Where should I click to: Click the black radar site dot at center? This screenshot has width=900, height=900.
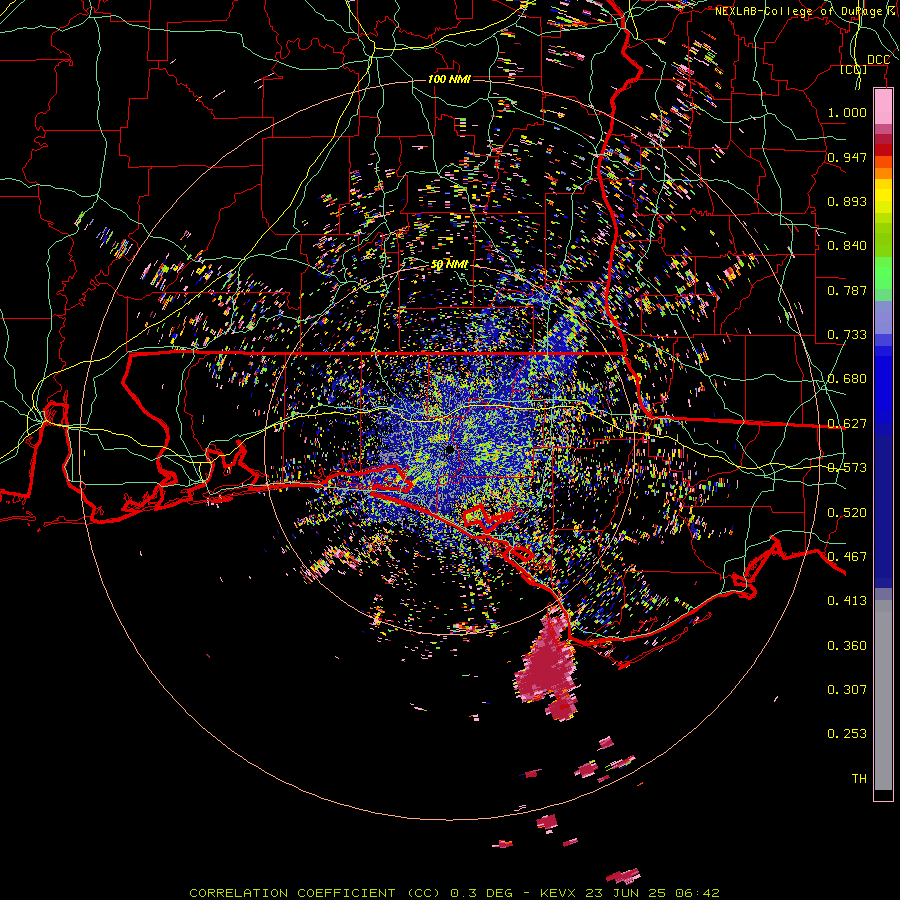450,449
